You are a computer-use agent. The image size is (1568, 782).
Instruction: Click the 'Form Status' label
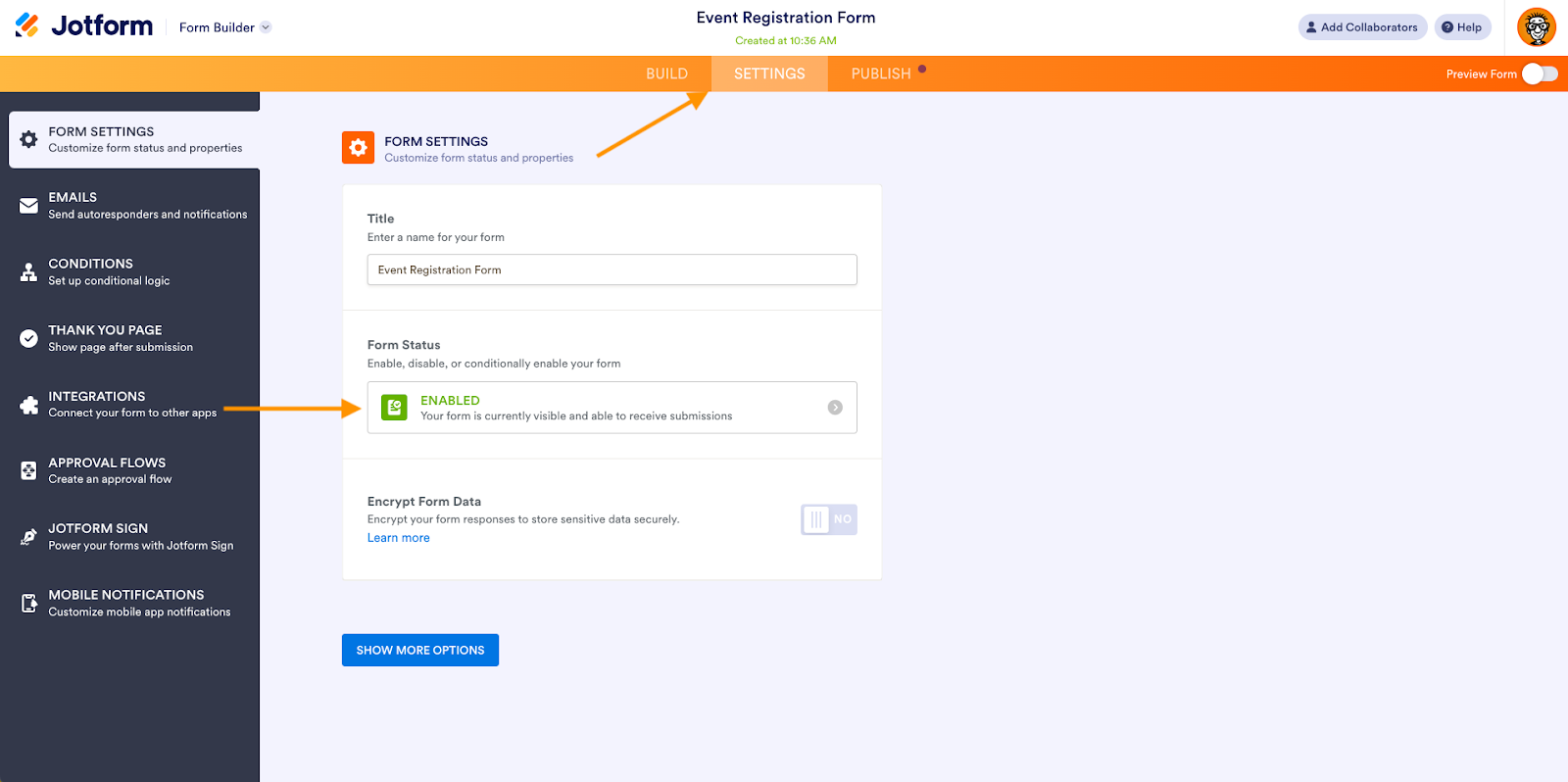click(x=404, y=345)
